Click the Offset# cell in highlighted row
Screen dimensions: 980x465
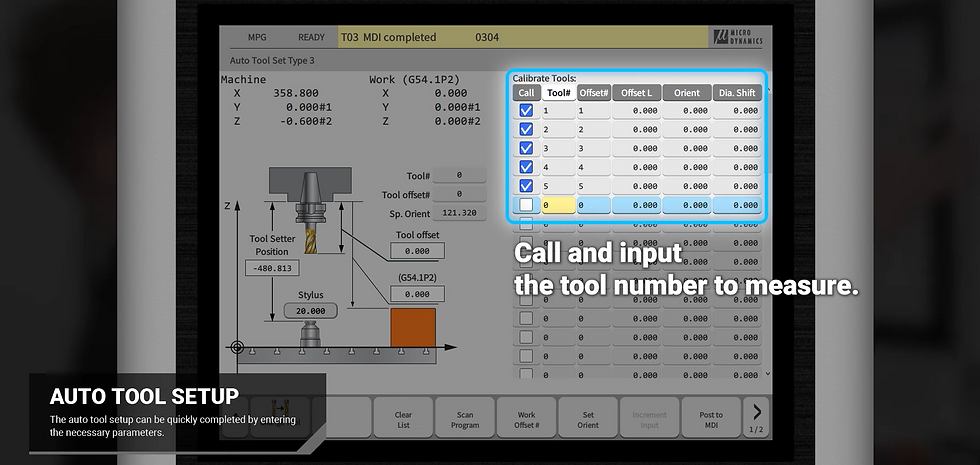[594, 205]
